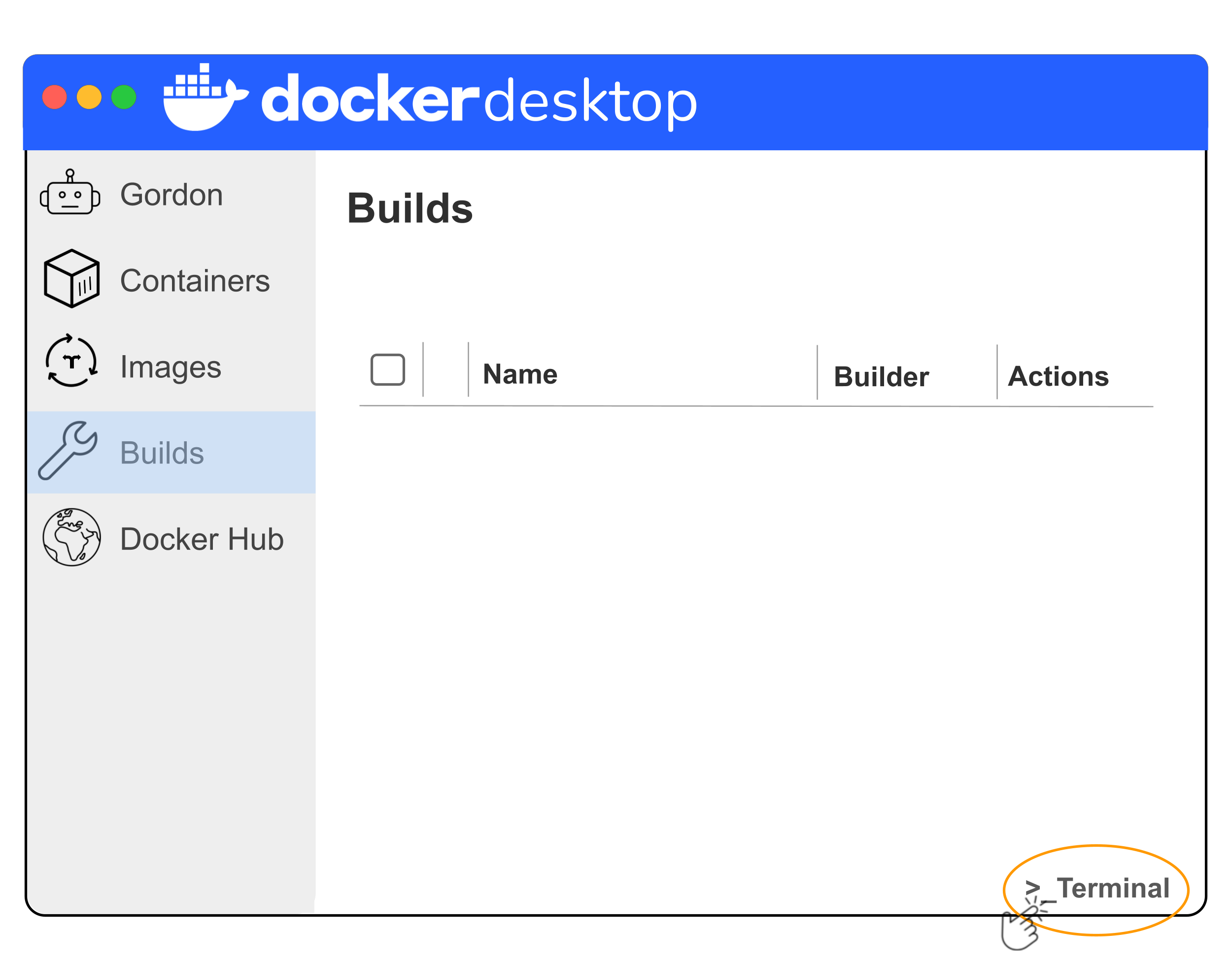Open the Terminal button

tap(1097, 889)
